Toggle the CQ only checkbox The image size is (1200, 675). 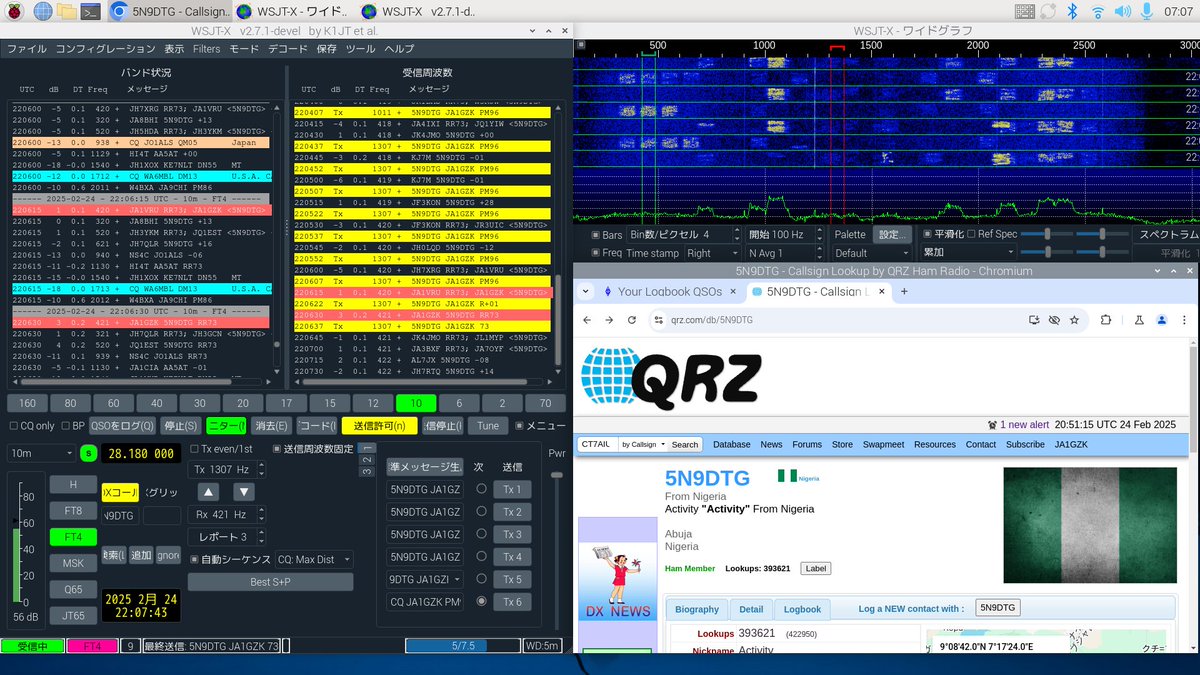[x=13, y=426]
